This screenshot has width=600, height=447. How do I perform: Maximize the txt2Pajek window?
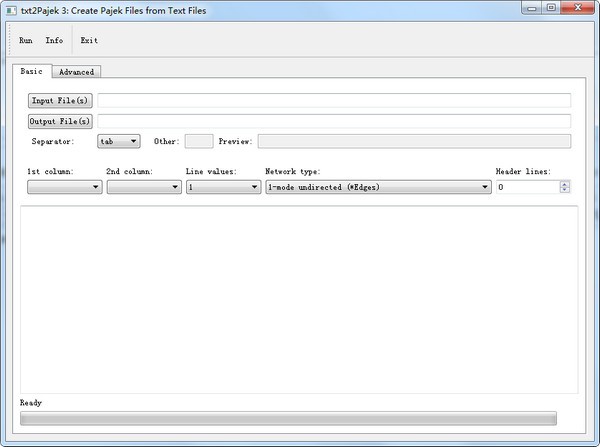pos(551,8)
